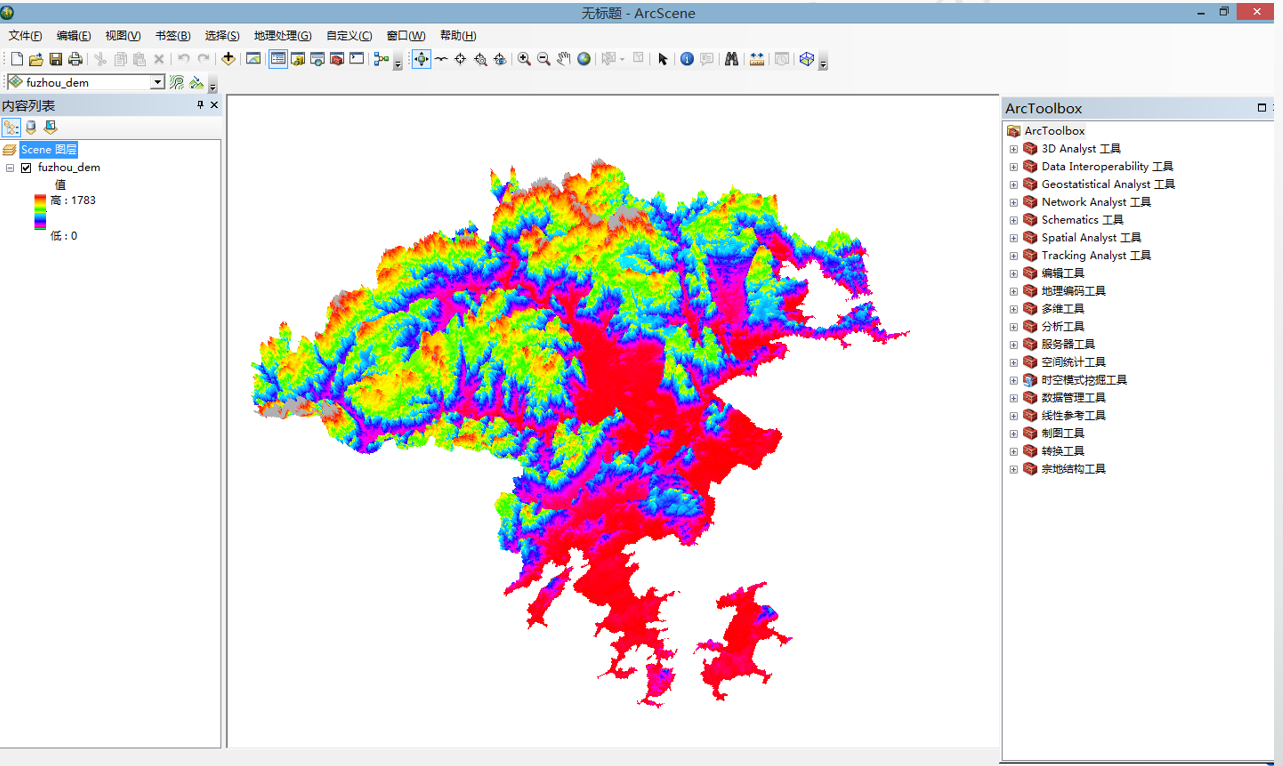Select the ArcToolbox root node
1283x766 pixels.
[x=1054, y=131]
